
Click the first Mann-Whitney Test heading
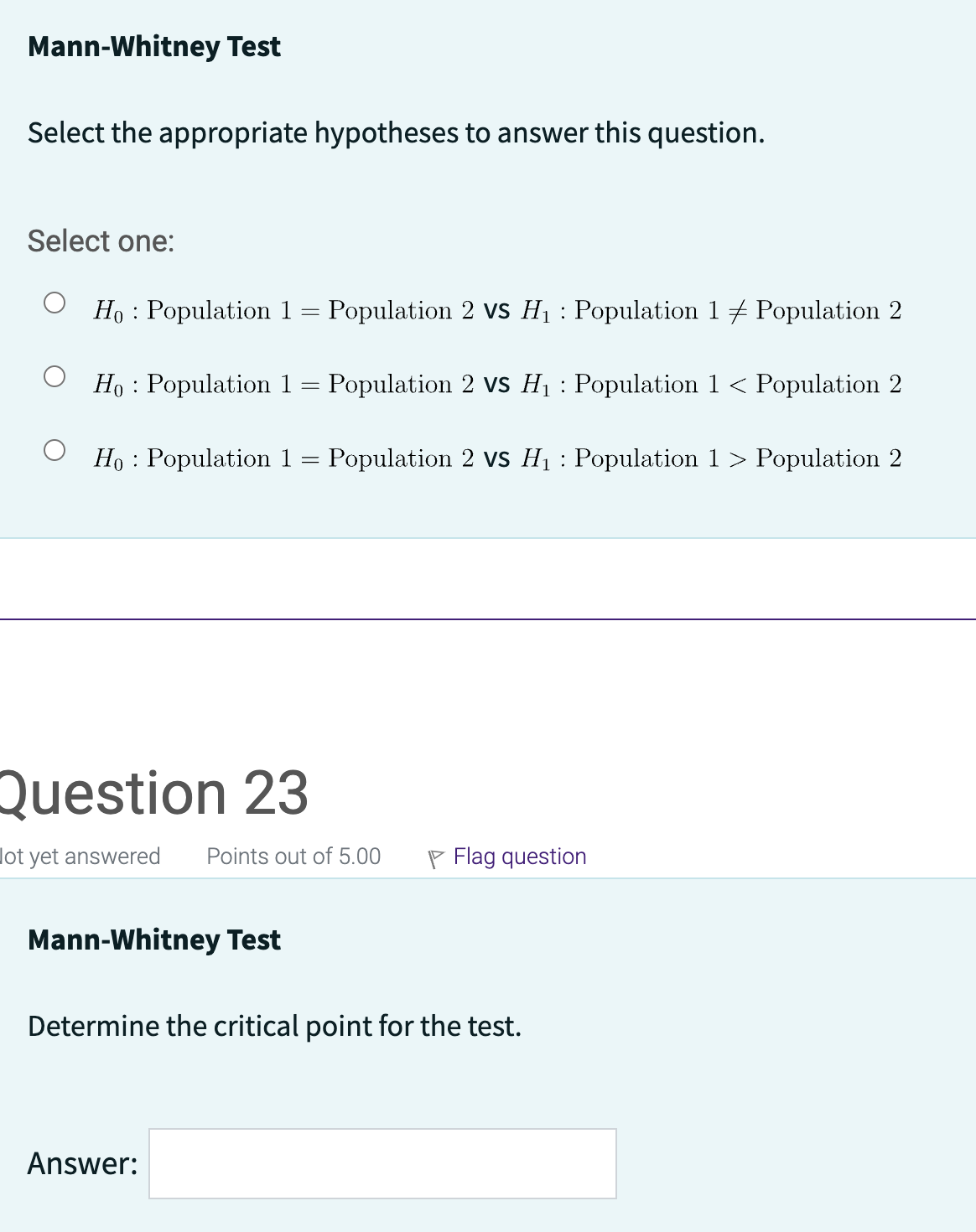(x=153, y=47)
